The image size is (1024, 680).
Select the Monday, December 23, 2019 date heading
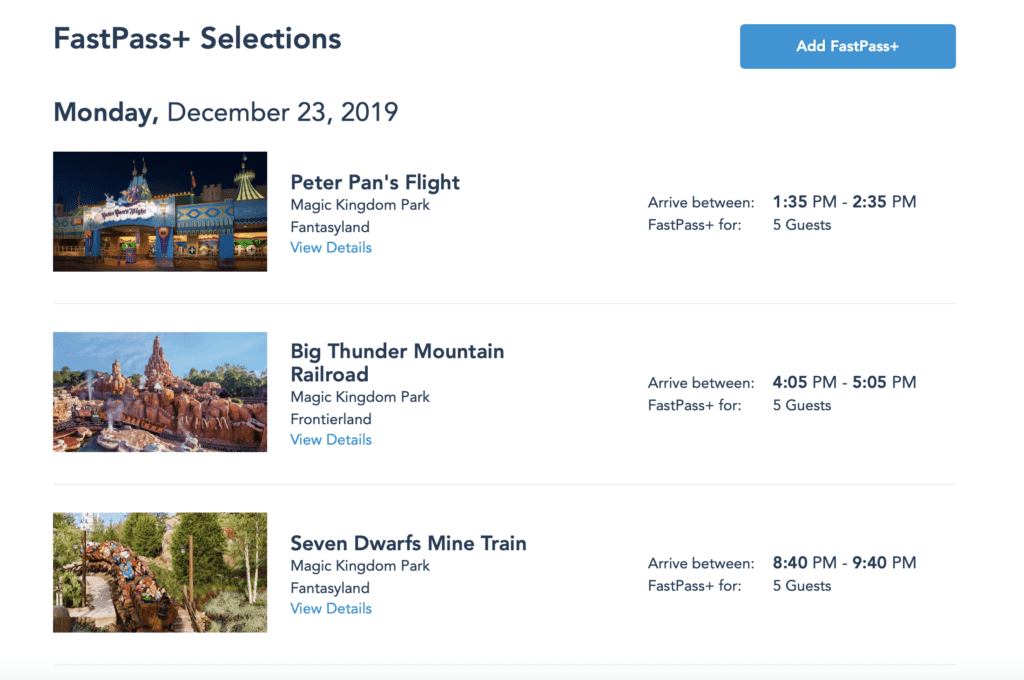click(225, 112)
